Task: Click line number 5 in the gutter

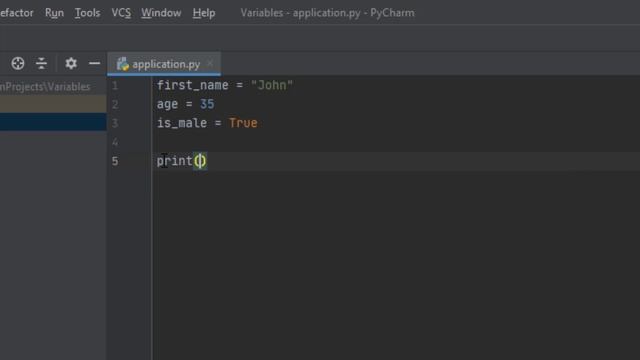Action: pyautogui.click(x=115, y=161)
